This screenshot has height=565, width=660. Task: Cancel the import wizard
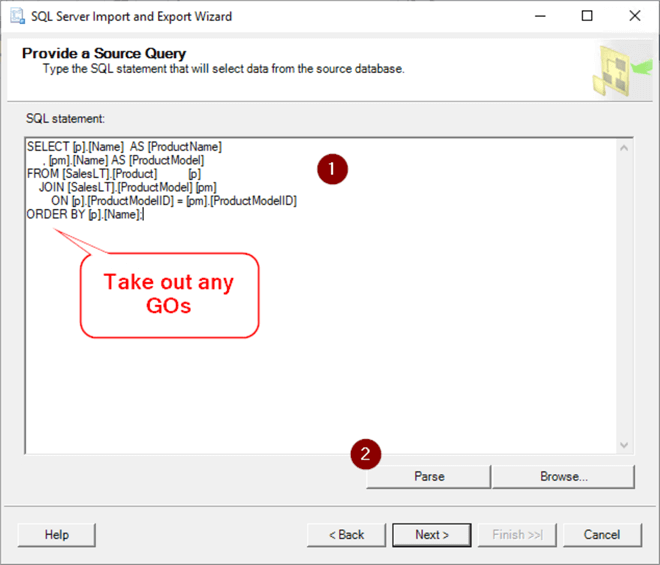602,535
